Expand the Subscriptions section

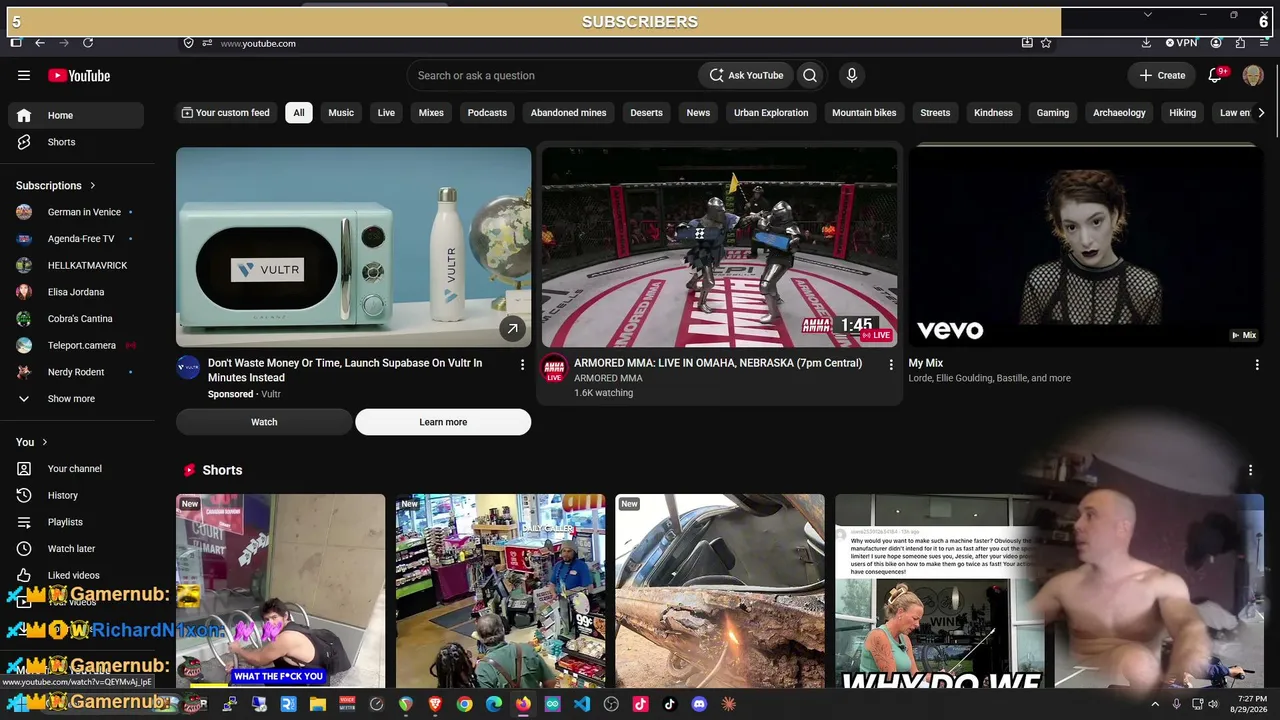coord(56,185)
